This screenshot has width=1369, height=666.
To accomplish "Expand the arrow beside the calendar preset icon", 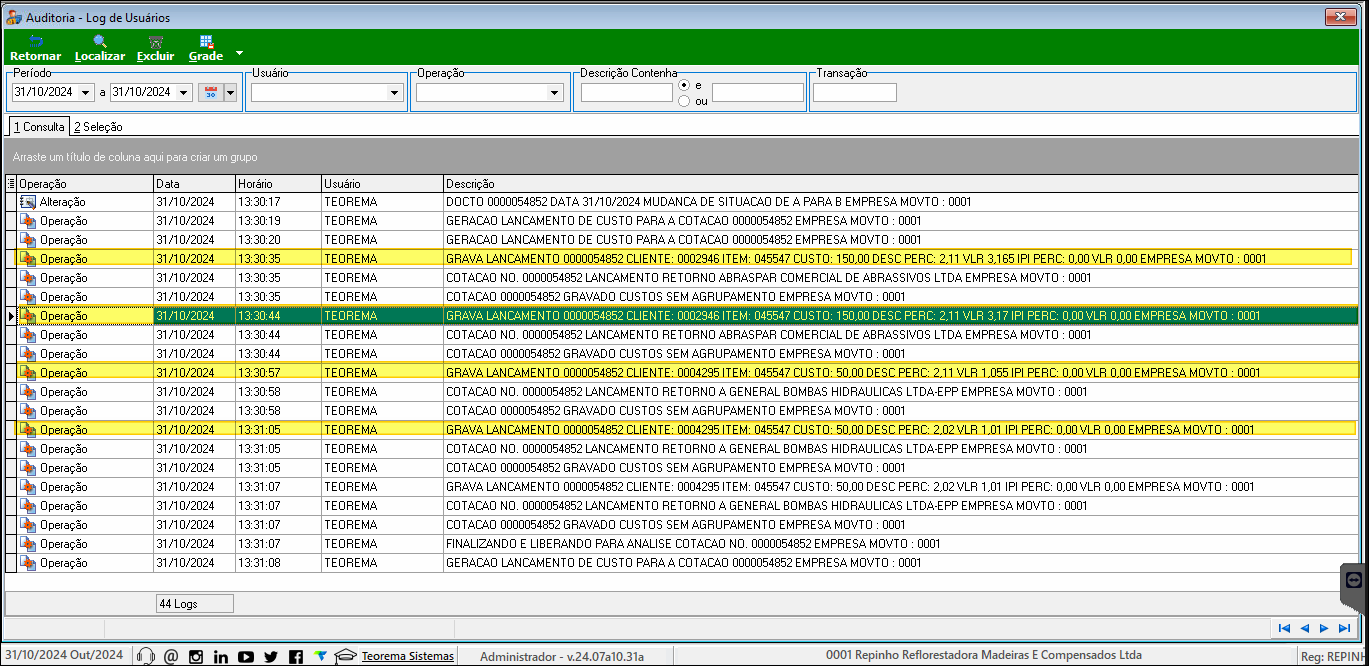I will (231, 93).
